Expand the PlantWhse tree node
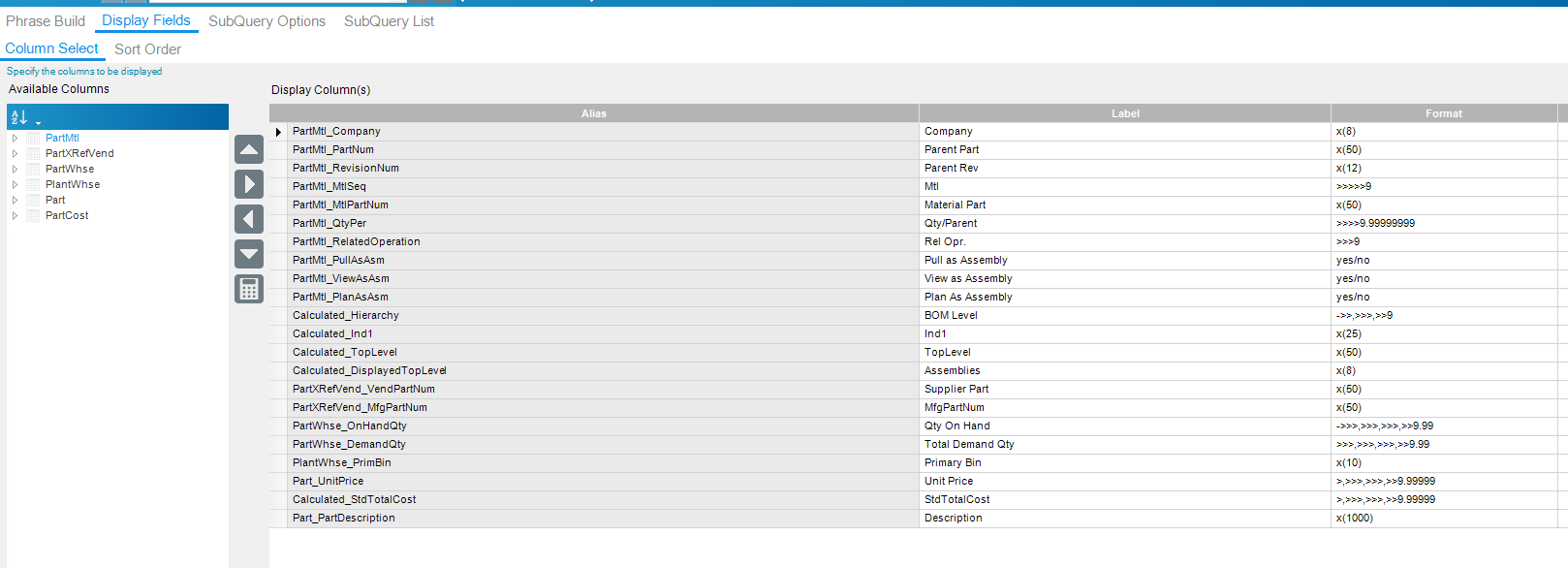 (15, 184)
